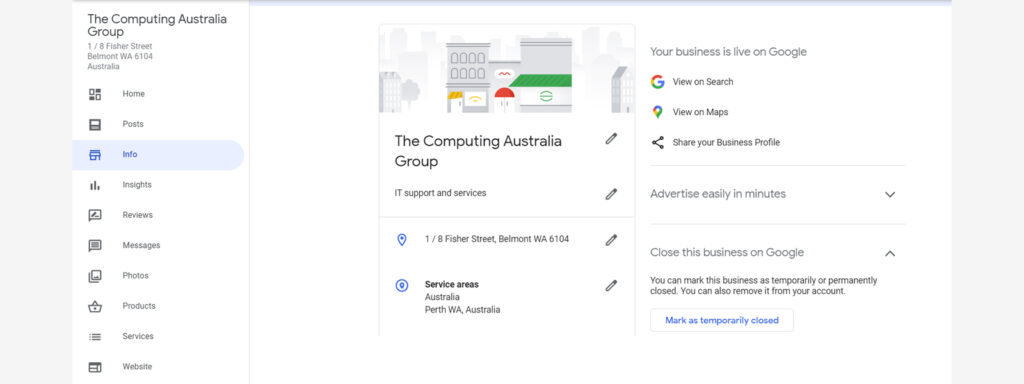Click the Products basket icon

95,306
